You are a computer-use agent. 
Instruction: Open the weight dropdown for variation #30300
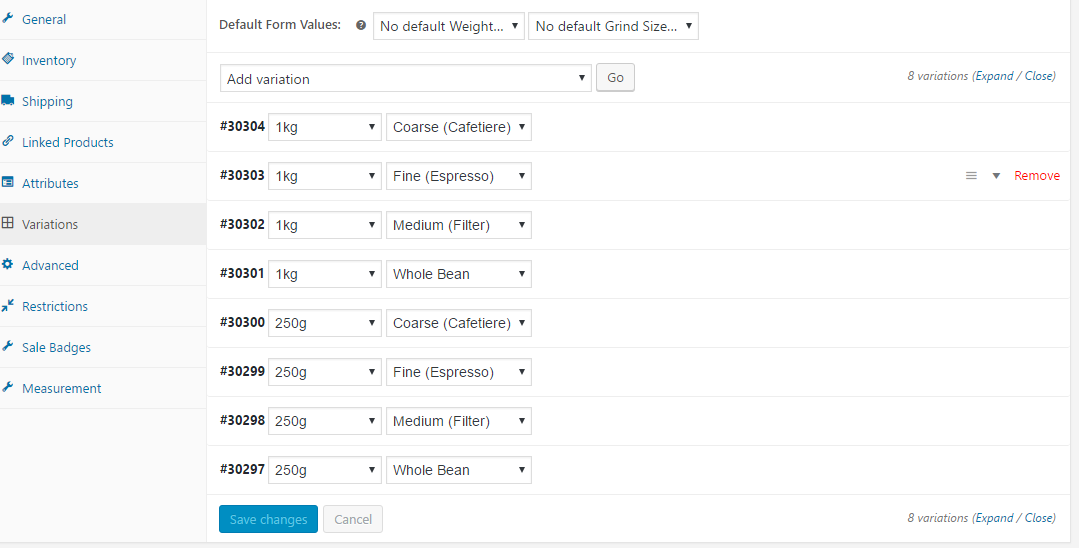tap(325, 323)
